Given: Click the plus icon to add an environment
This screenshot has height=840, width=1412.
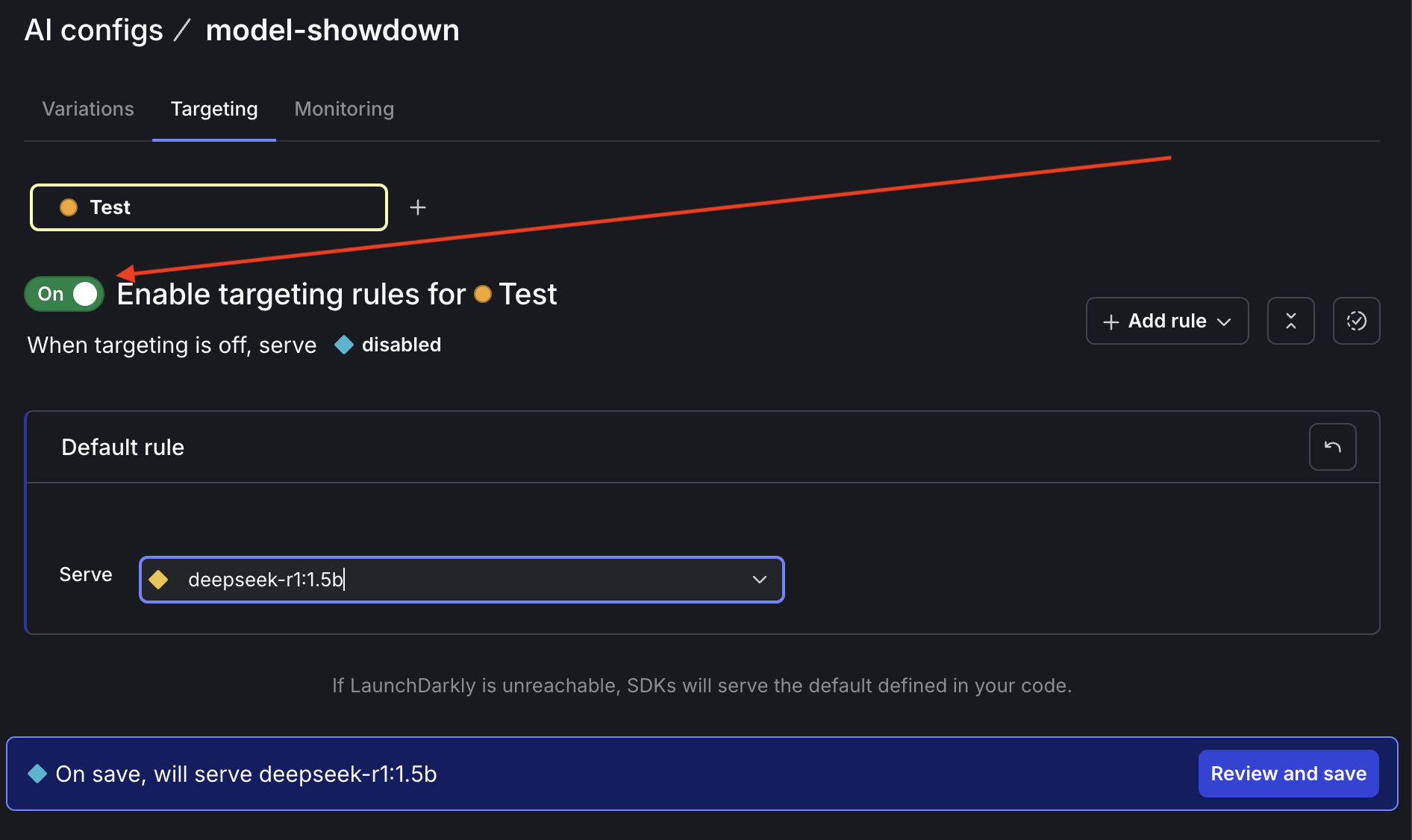Looking at the screenshot, I should click(418, 207).
